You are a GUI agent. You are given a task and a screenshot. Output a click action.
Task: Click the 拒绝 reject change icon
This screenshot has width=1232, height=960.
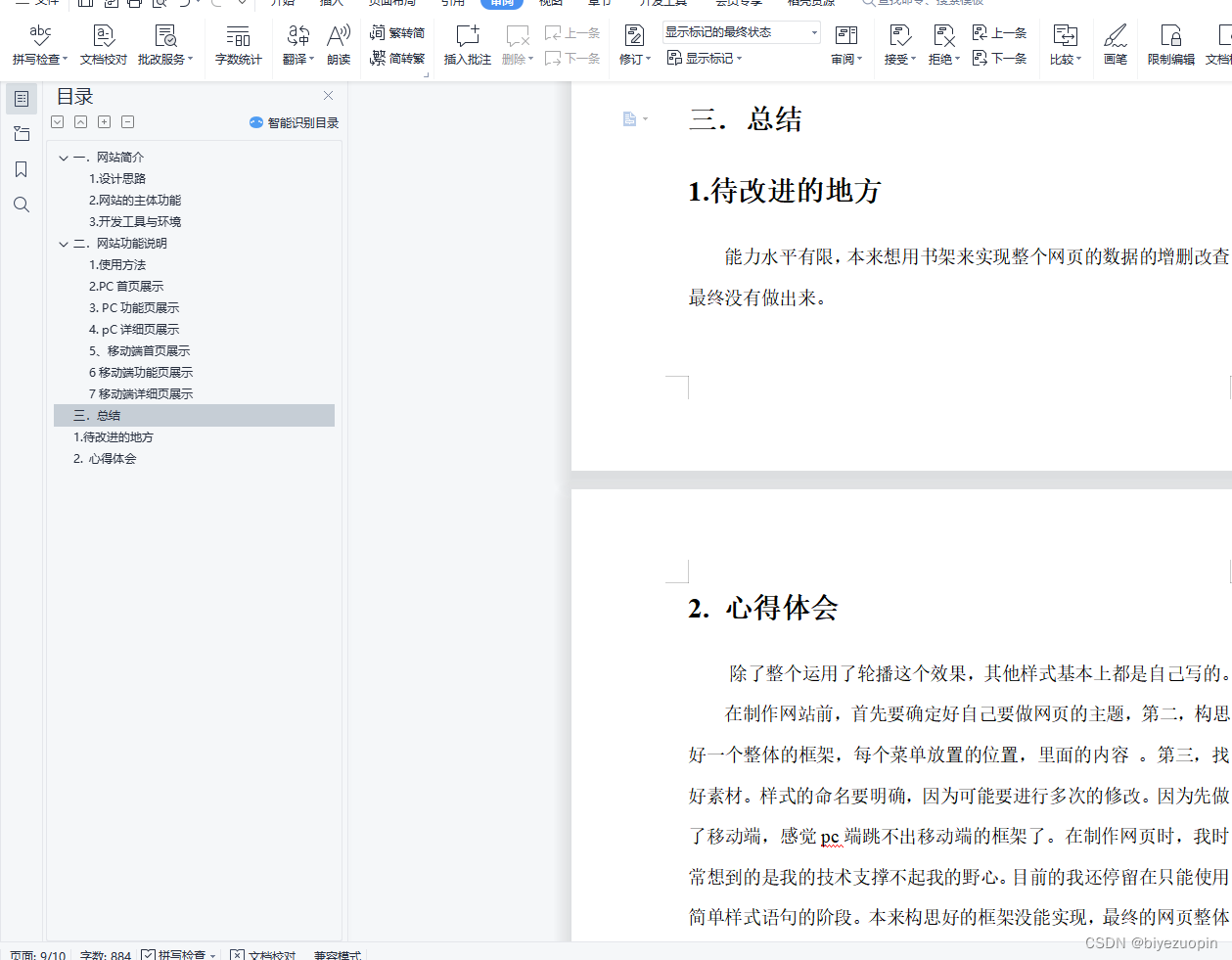tap(943, 36)
